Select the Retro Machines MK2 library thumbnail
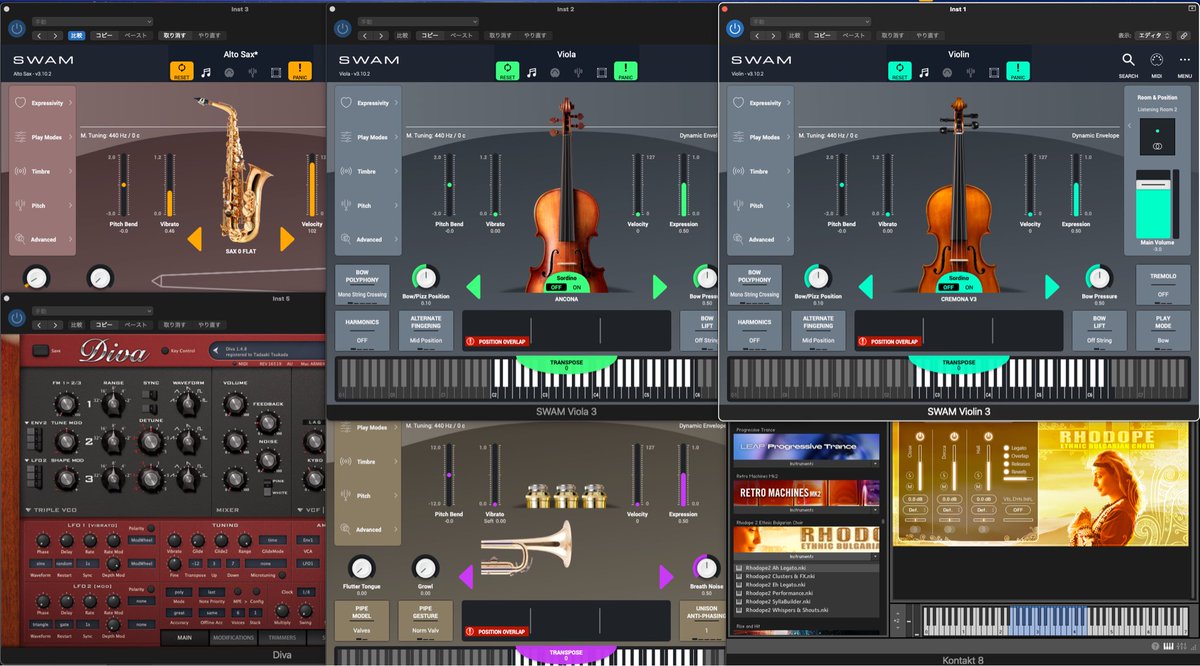The image size is (1200, 666). (x=806, y=493)
